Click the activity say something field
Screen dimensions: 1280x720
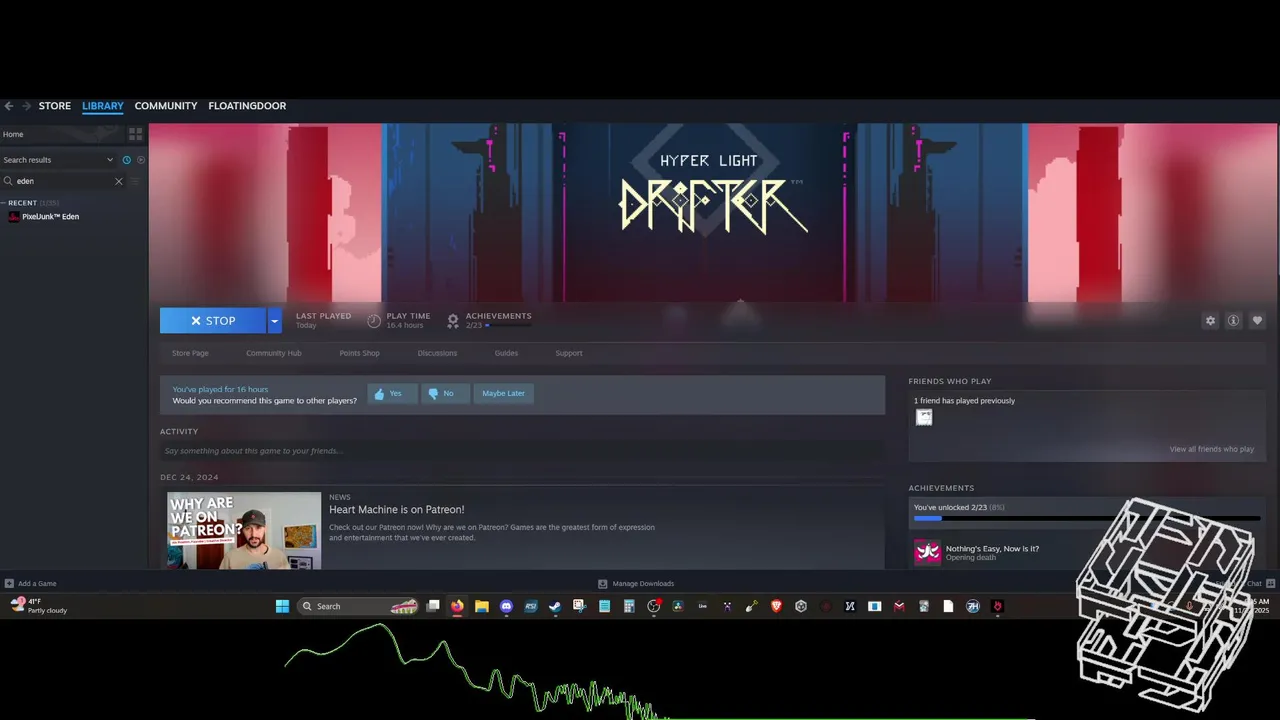pyautogui.click(x=522, y=451)
